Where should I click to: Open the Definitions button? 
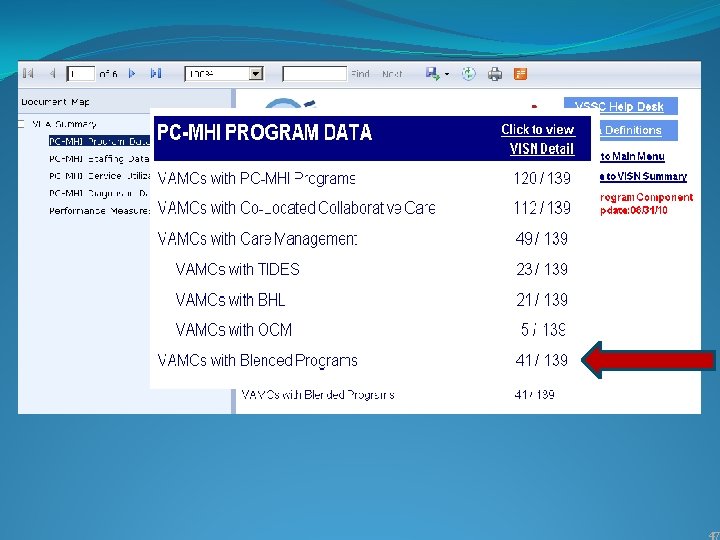(x=638, y=130)
